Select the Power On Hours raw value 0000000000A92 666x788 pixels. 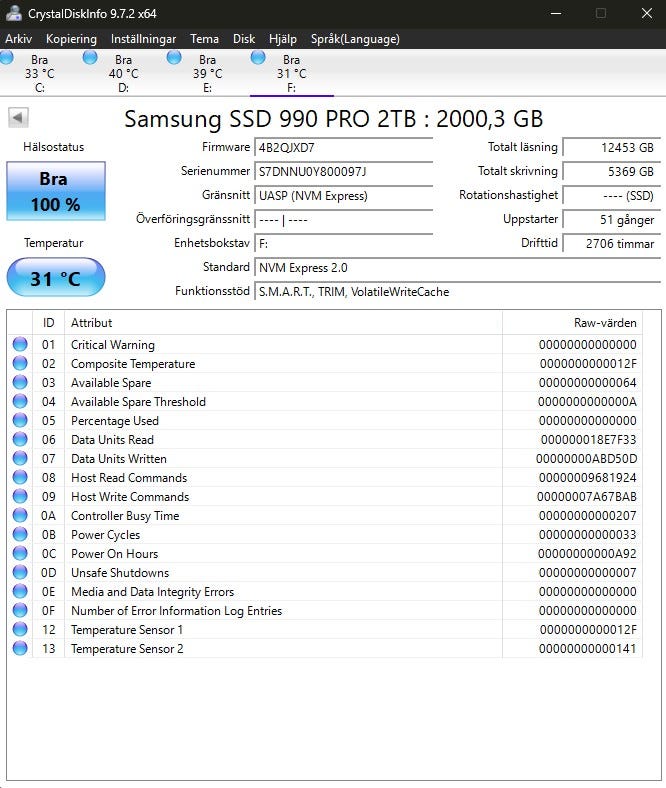(x=587, y=553)
